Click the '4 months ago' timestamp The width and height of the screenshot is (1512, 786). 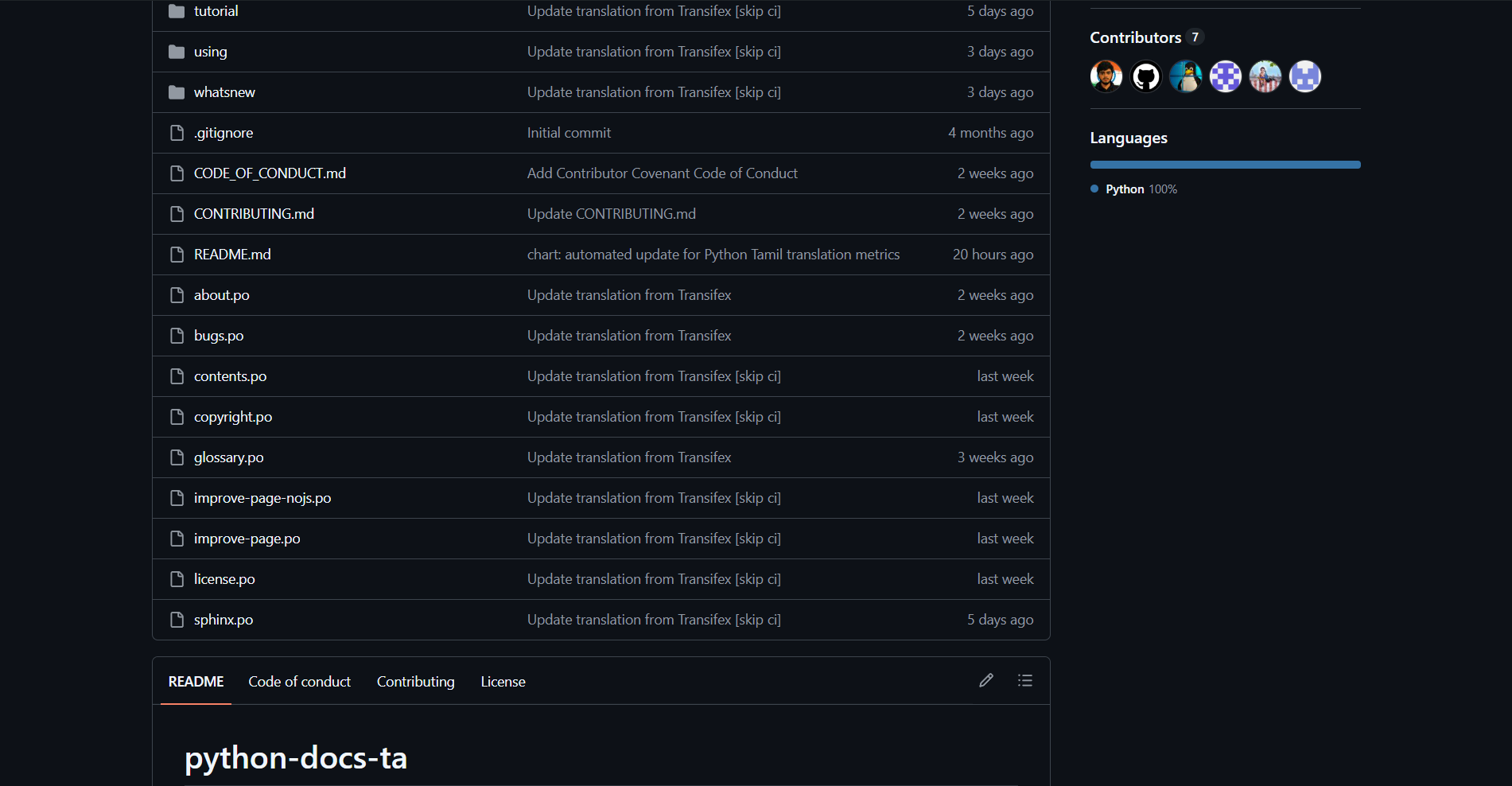point(990,133)
